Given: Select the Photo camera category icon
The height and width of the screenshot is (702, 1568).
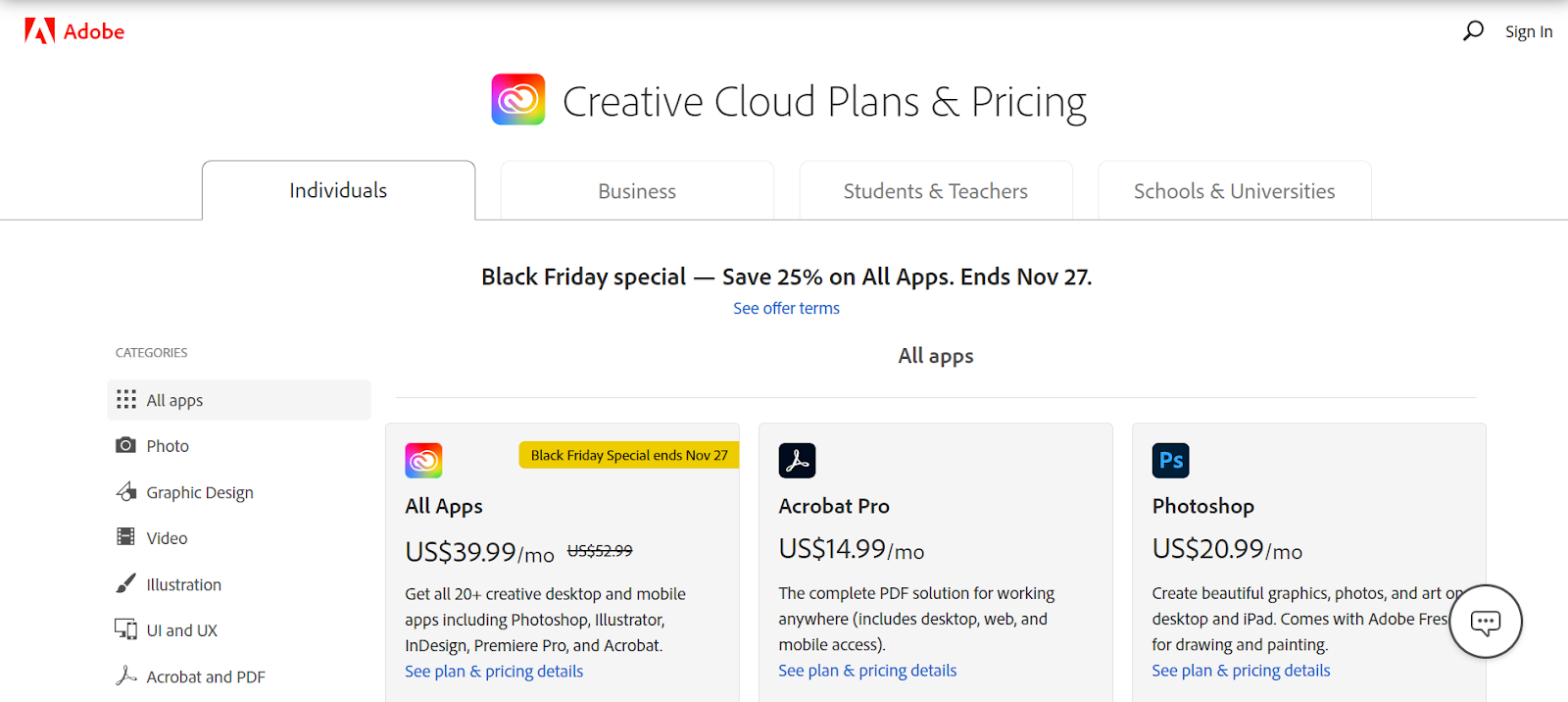Looking at the screenshot, I should (x=126, y=445).
